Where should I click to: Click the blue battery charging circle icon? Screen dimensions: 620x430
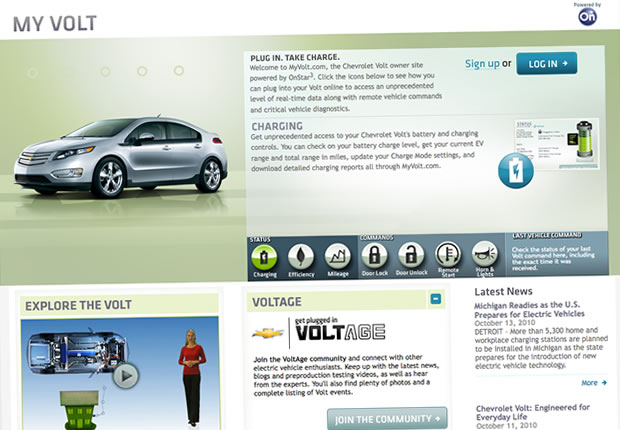(516, 170)
